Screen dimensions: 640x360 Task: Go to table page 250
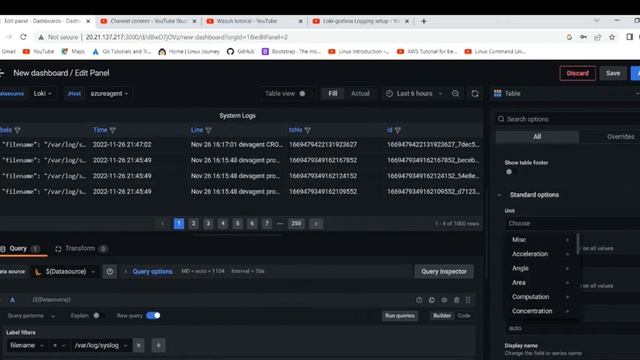296,224
